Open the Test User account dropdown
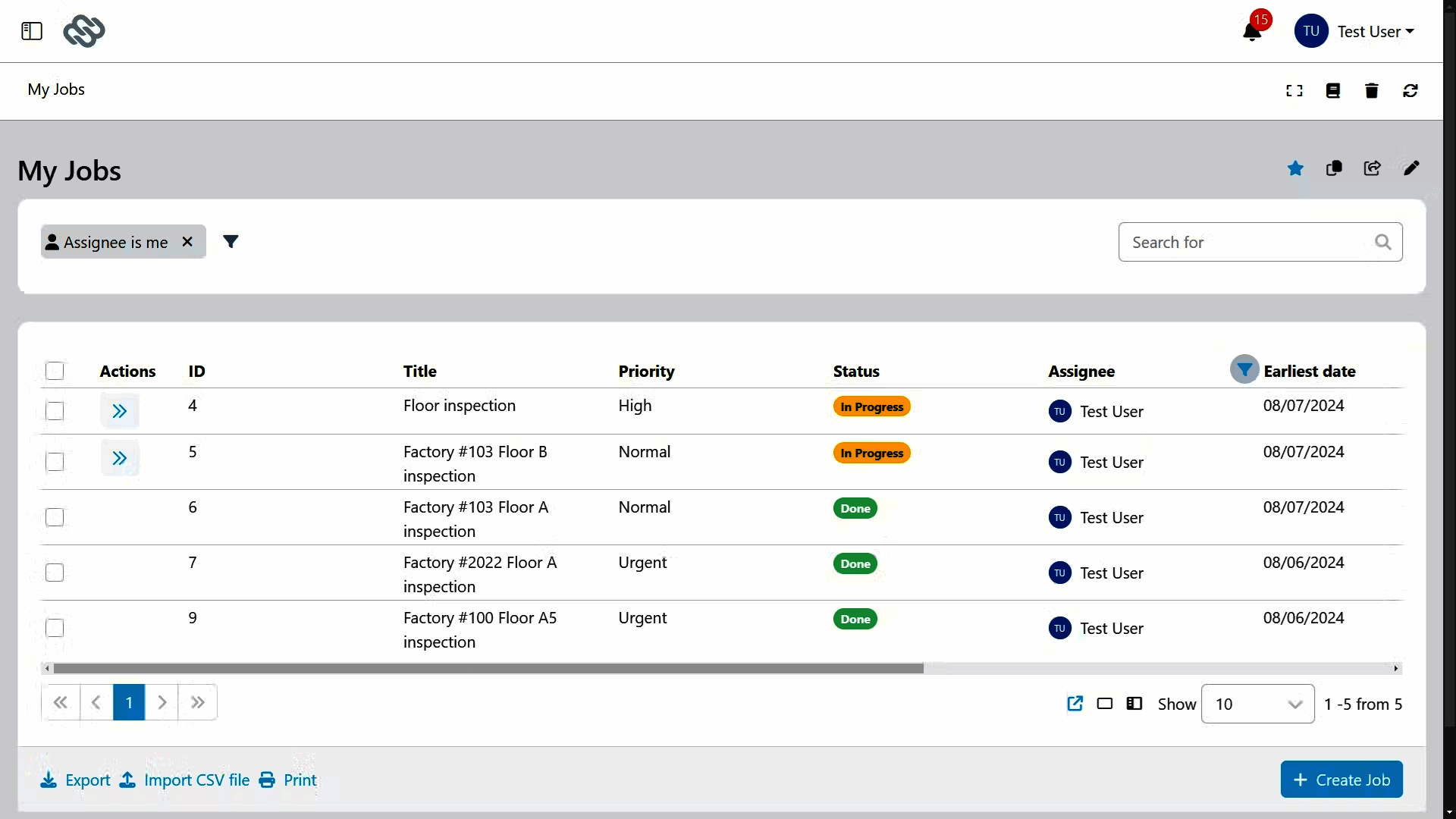 tap(1376, 32)
